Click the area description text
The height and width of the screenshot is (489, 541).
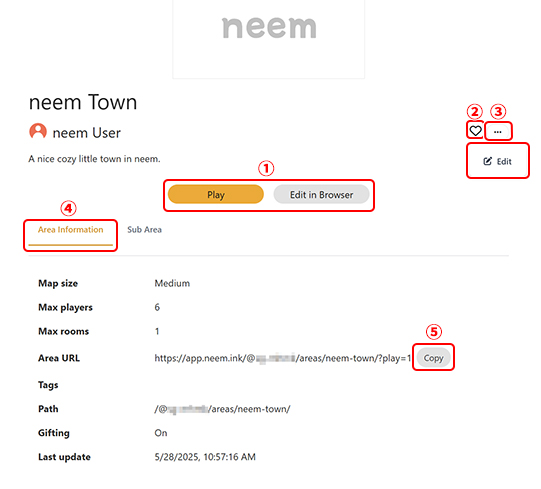point(94,159)
